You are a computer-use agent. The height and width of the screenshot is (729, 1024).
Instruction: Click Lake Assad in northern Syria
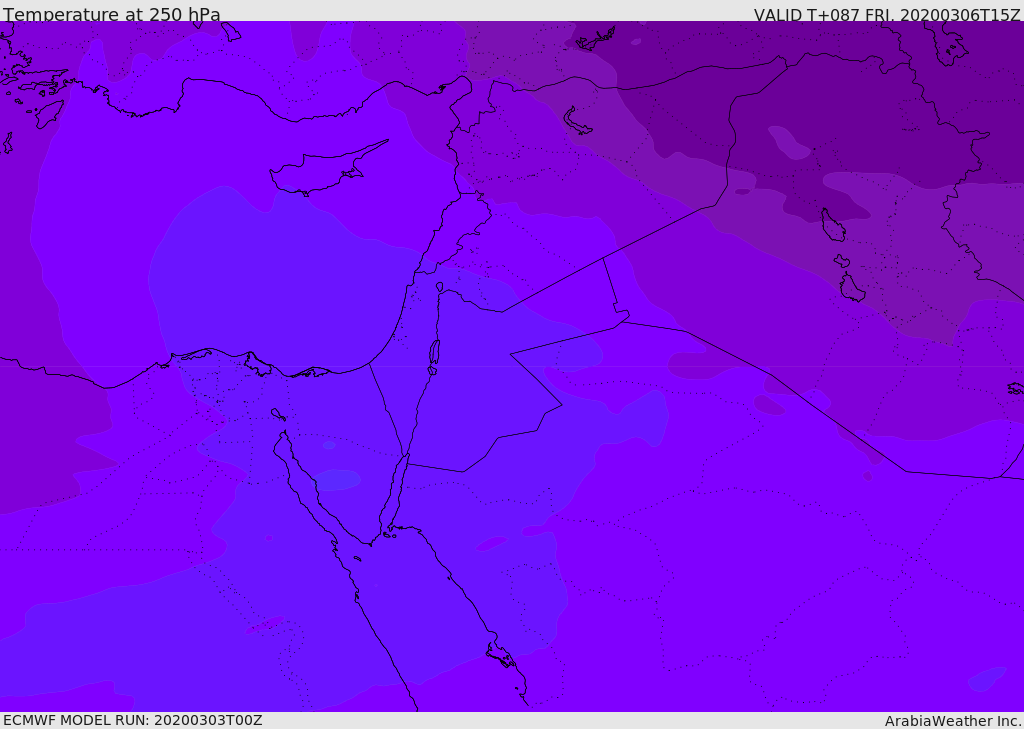(x=578, y=122)
